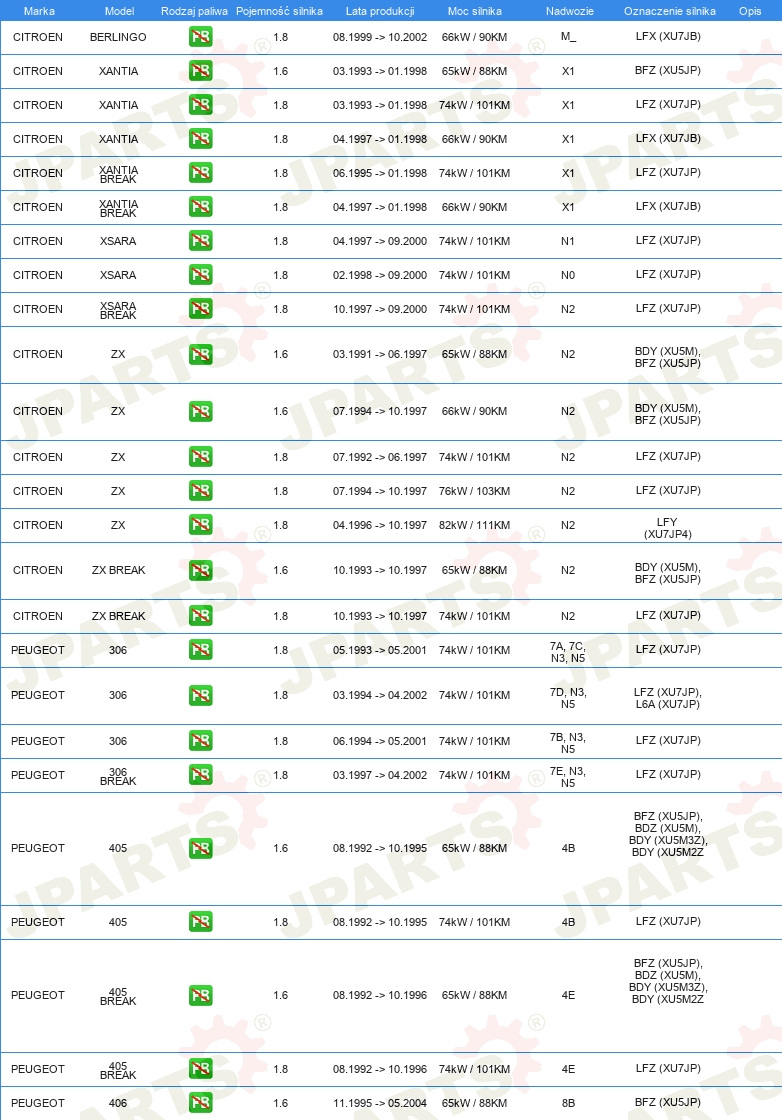
Task: Click the Model column header
Action: pos(119,11)
